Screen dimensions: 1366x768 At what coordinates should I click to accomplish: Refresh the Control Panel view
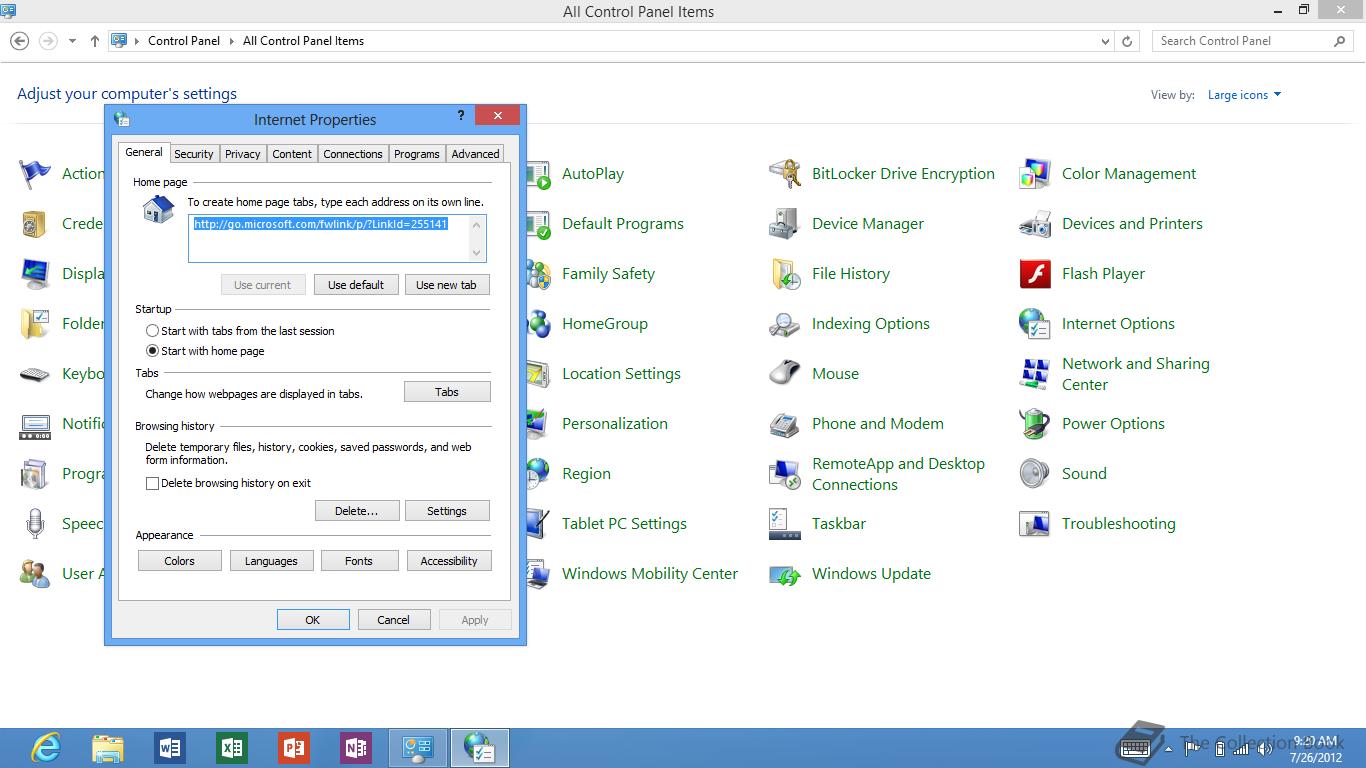click(x=1127, y=41)
